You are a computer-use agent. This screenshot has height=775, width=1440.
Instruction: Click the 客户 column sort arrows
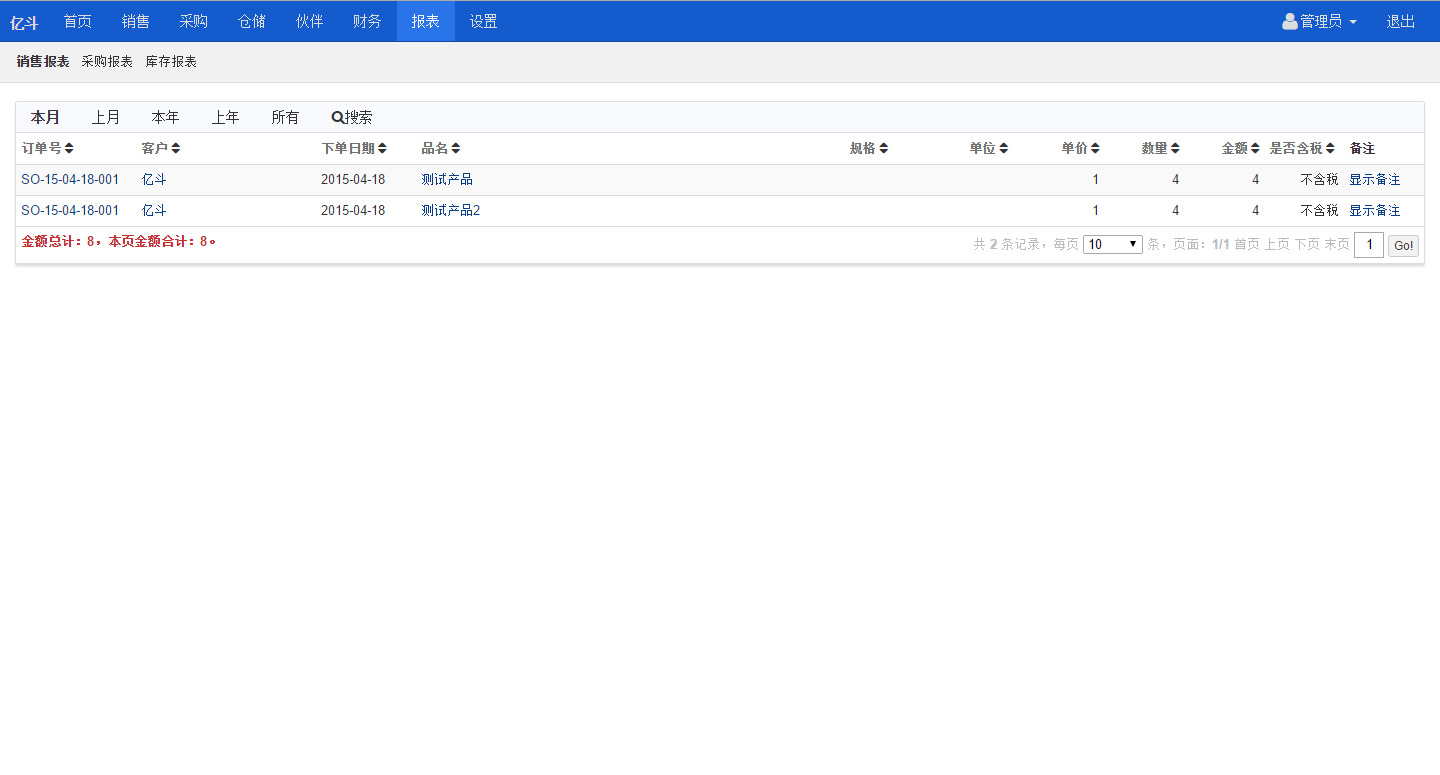pos(176,148)
